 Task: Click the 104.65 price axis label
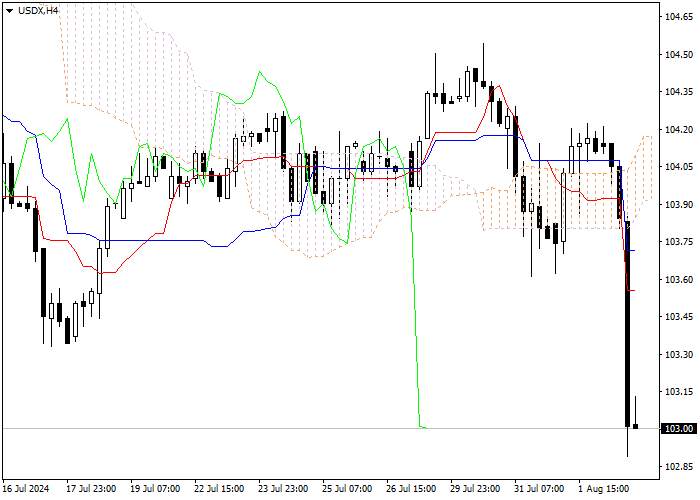click(679, 17)
